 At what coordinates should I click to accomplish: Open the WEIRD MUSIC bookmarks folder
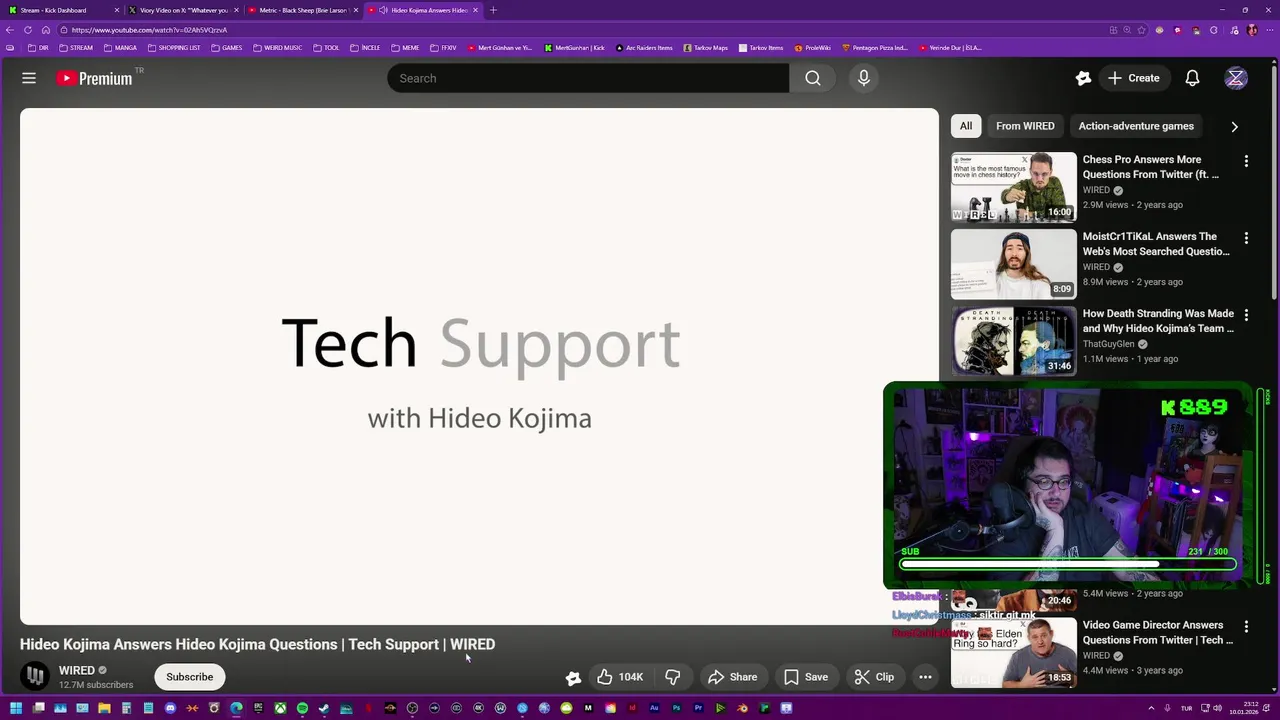pos(278,48)
